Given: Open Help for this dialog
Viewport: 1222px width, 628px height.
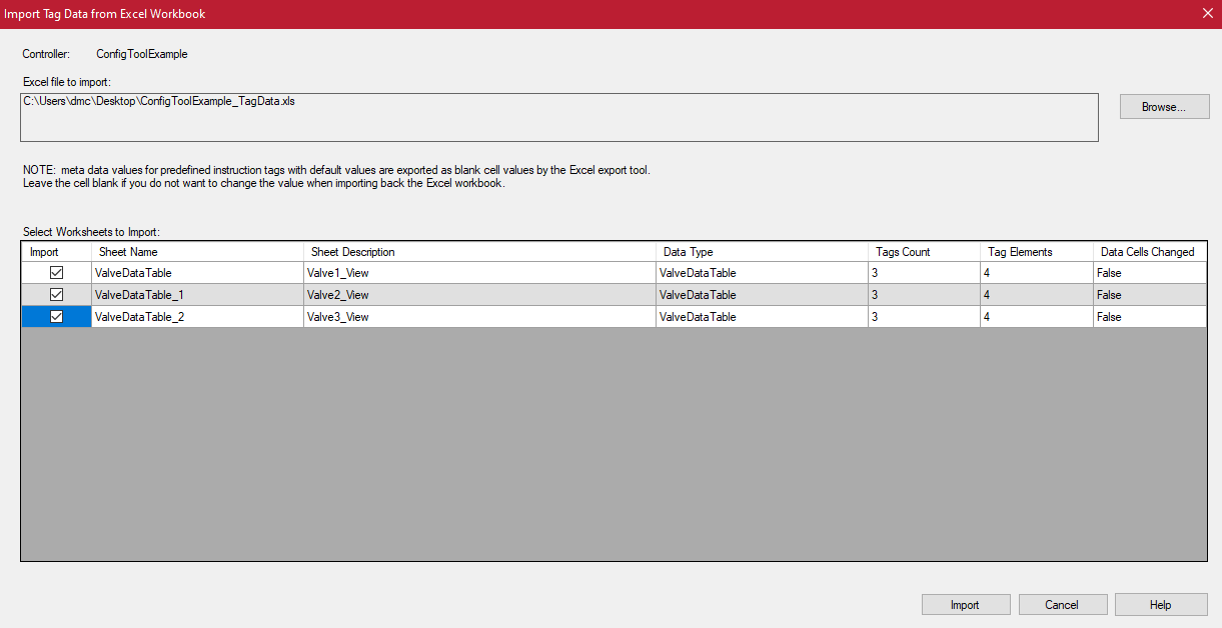Looking at the screenshot, I should pos(1159,605).
